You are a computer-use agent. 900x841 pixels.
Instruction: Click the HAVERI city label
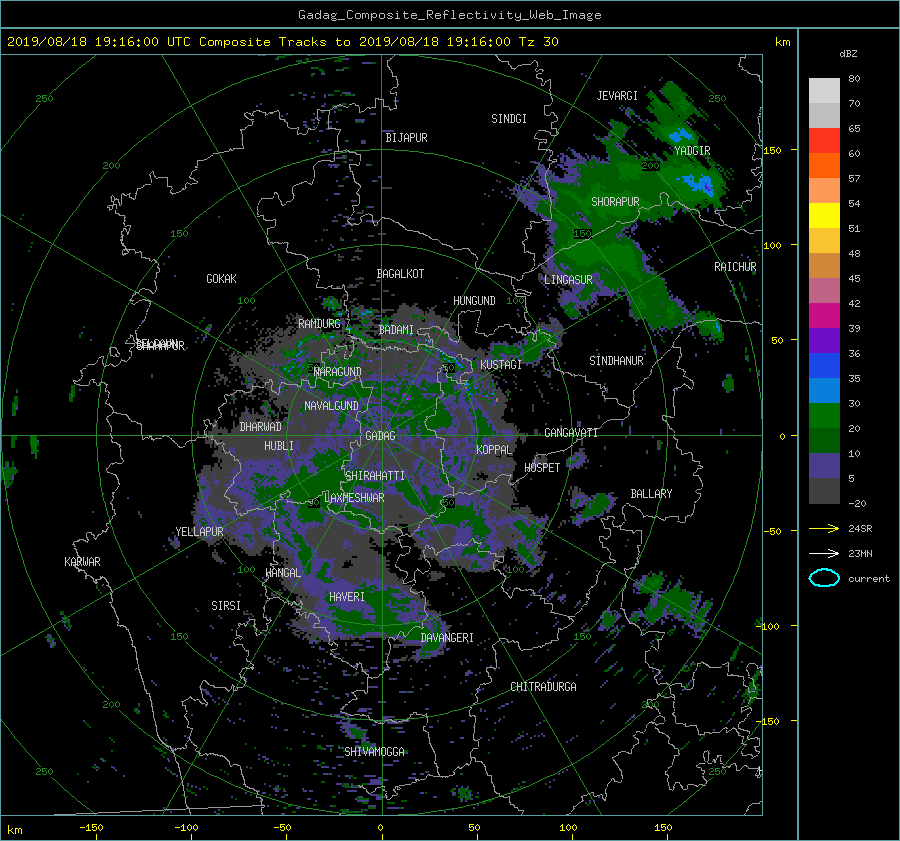pyautogui.click(x=347, y=597)
